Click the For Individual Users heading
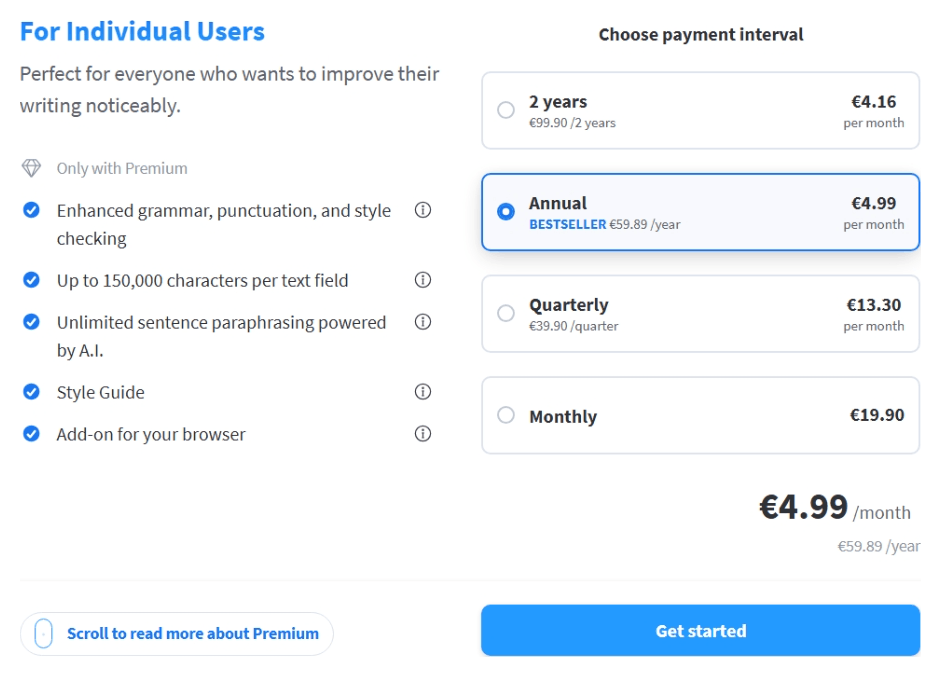941x677 pixels. (142, 31)
